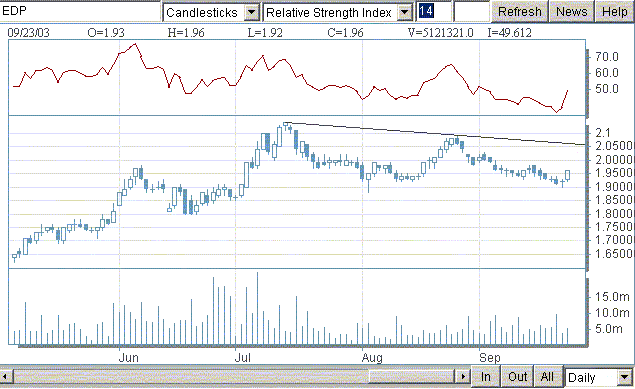The height and width of the screenshot is (389, 635).
Task: Click the Jun month label
Action: click(128, 358)
